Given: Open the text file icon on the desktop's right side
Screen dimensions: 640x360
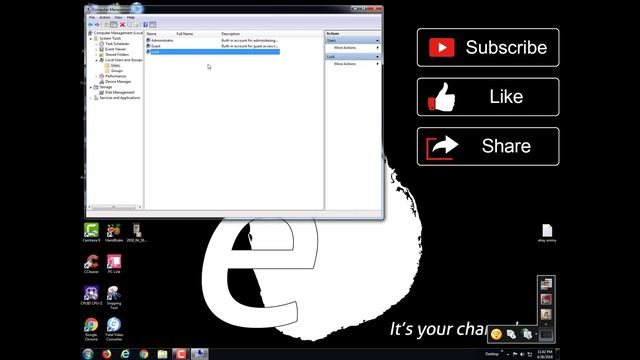Looking at the screenshot, I should (x=547, y=233).
